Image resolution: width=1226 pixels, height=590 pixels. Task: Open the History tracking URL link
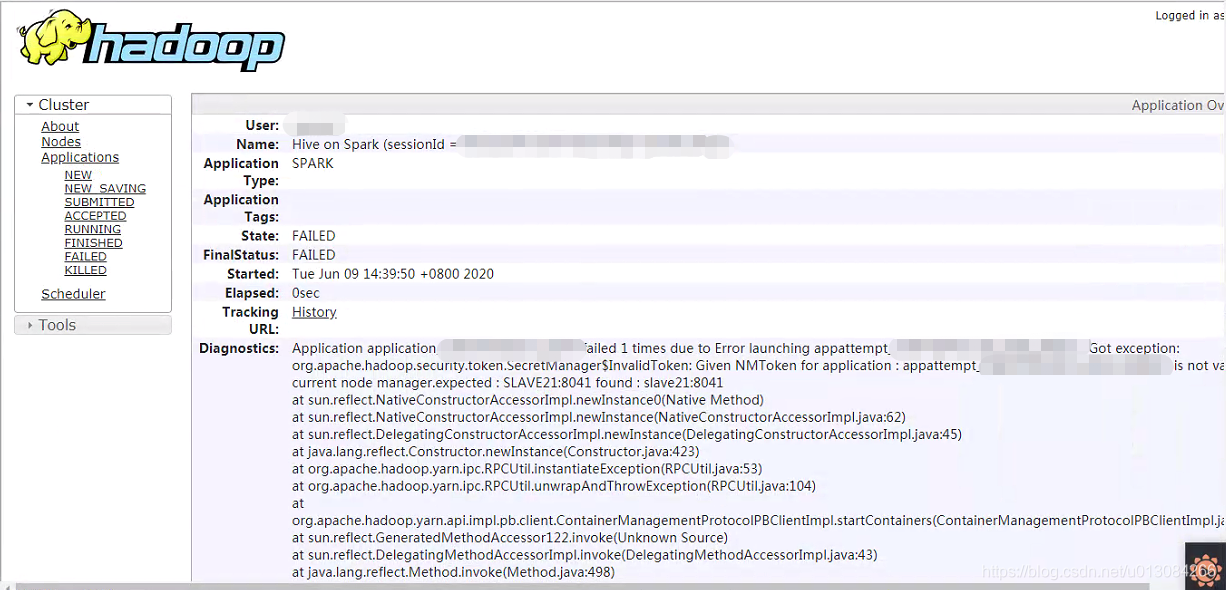tap(314, 312)
